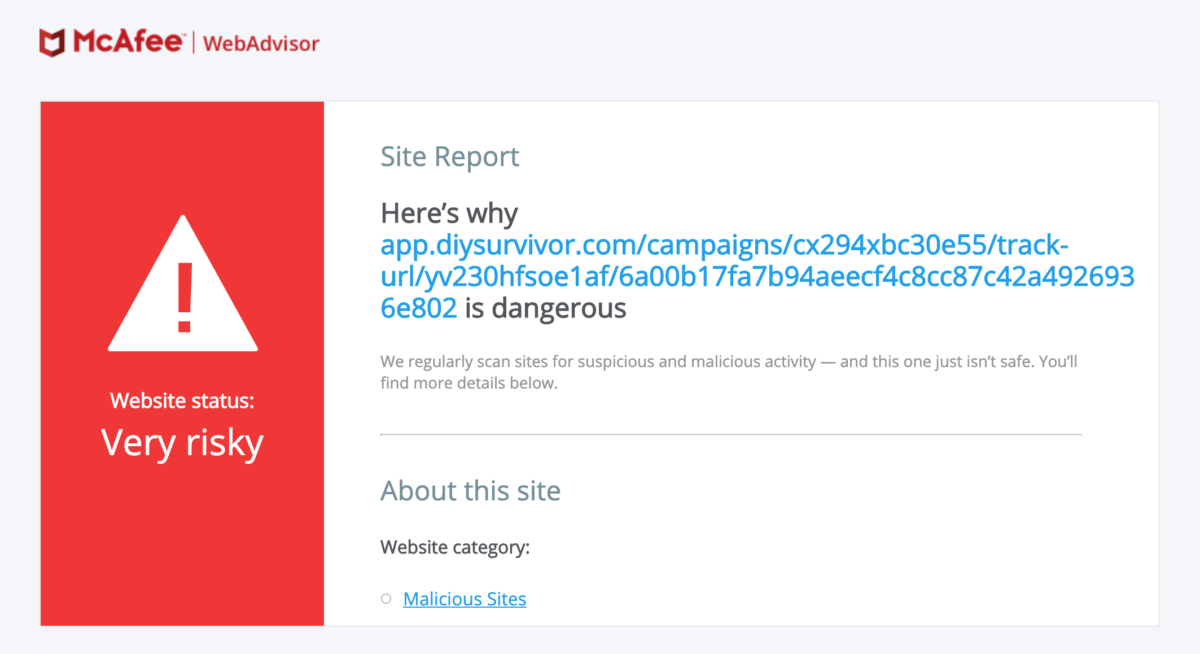Click the vertical separator beside WebAdvisor
This screenshot has height=654, width=1200.
(194, 43)
